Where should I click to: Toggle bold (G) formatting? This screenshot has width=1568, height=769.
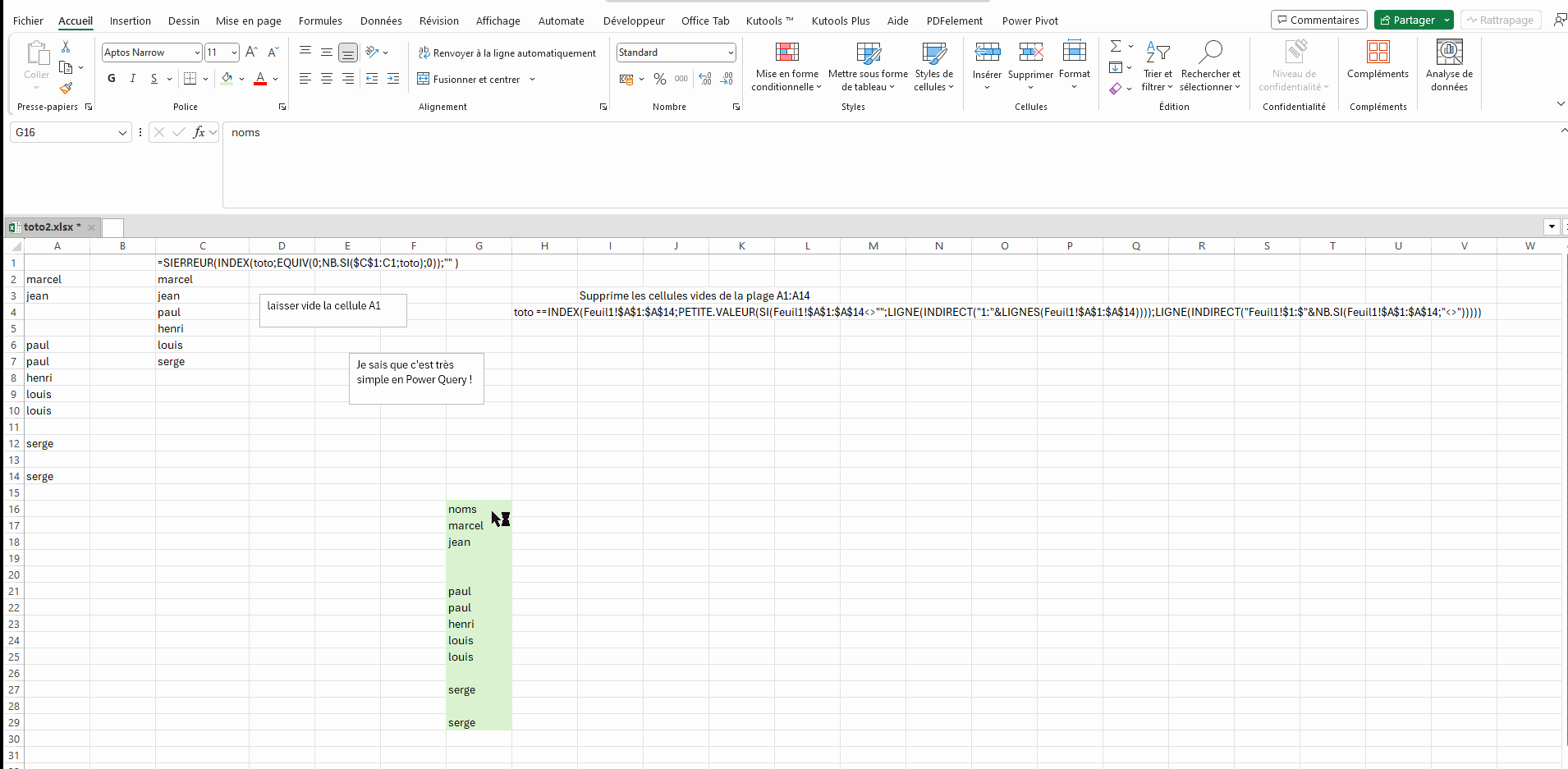click(112, 79)
